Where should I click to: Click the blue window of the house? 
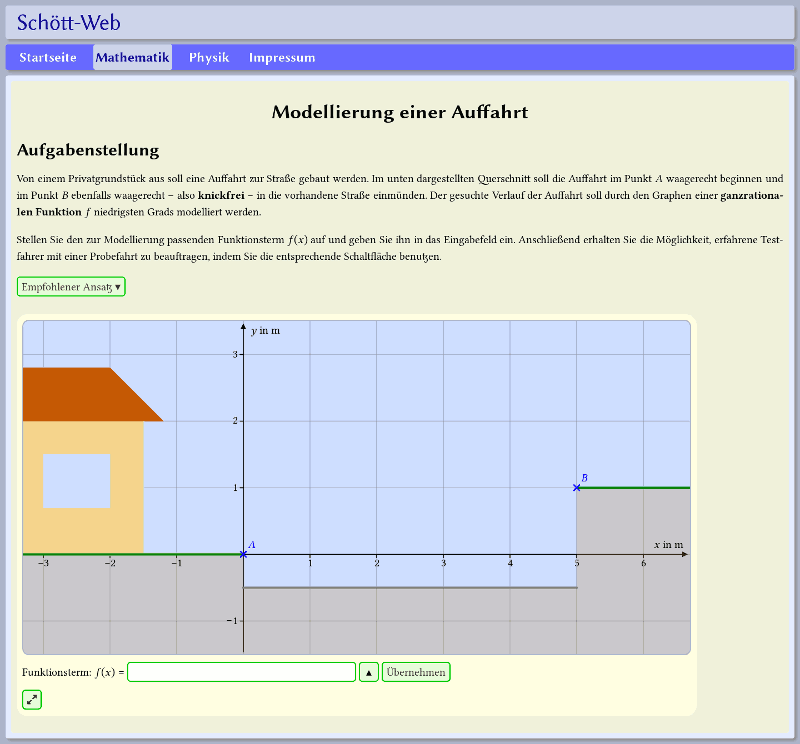[76, 480]
